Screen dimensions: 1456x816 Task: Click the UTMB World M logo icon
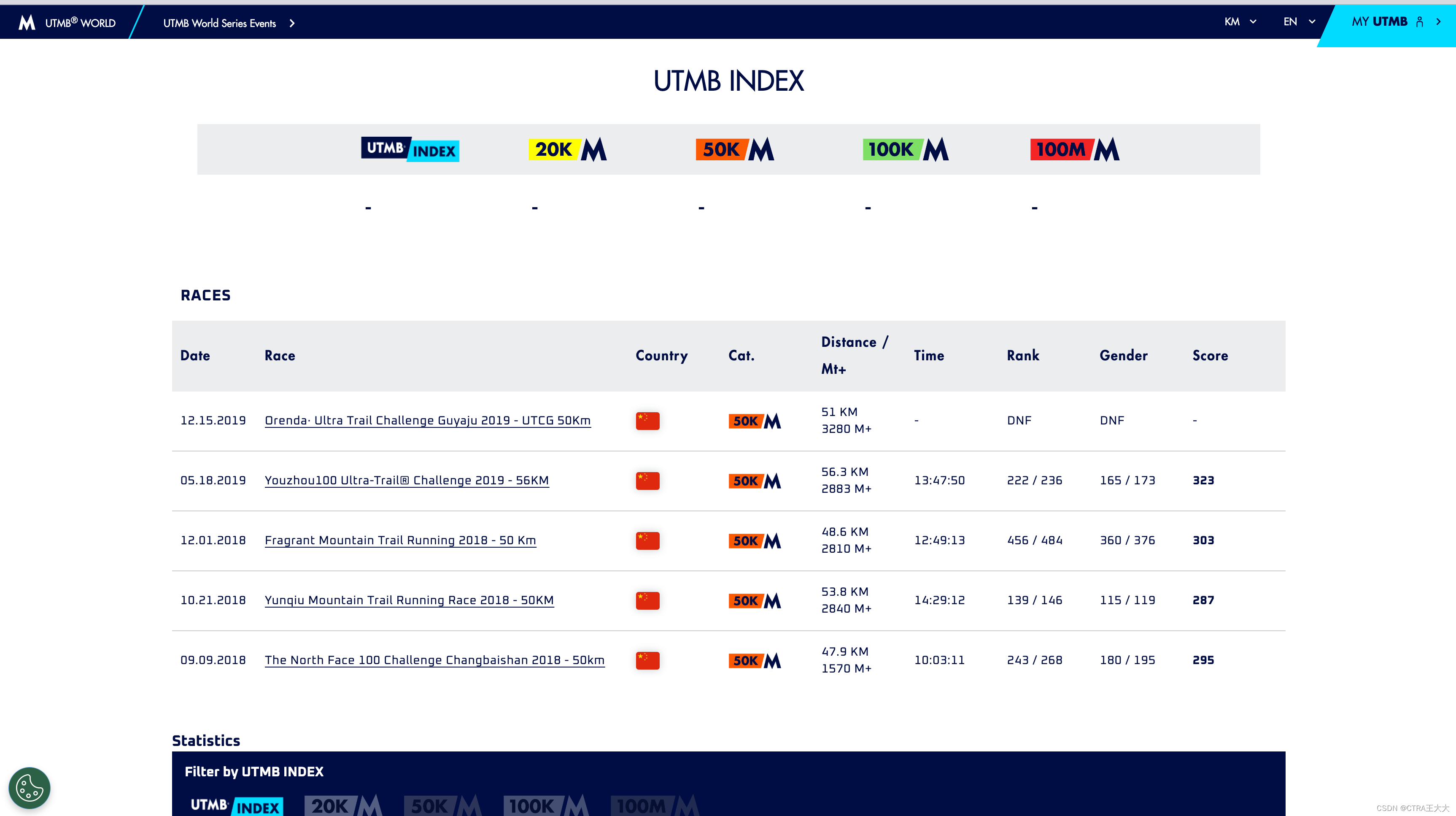(27, 23)
